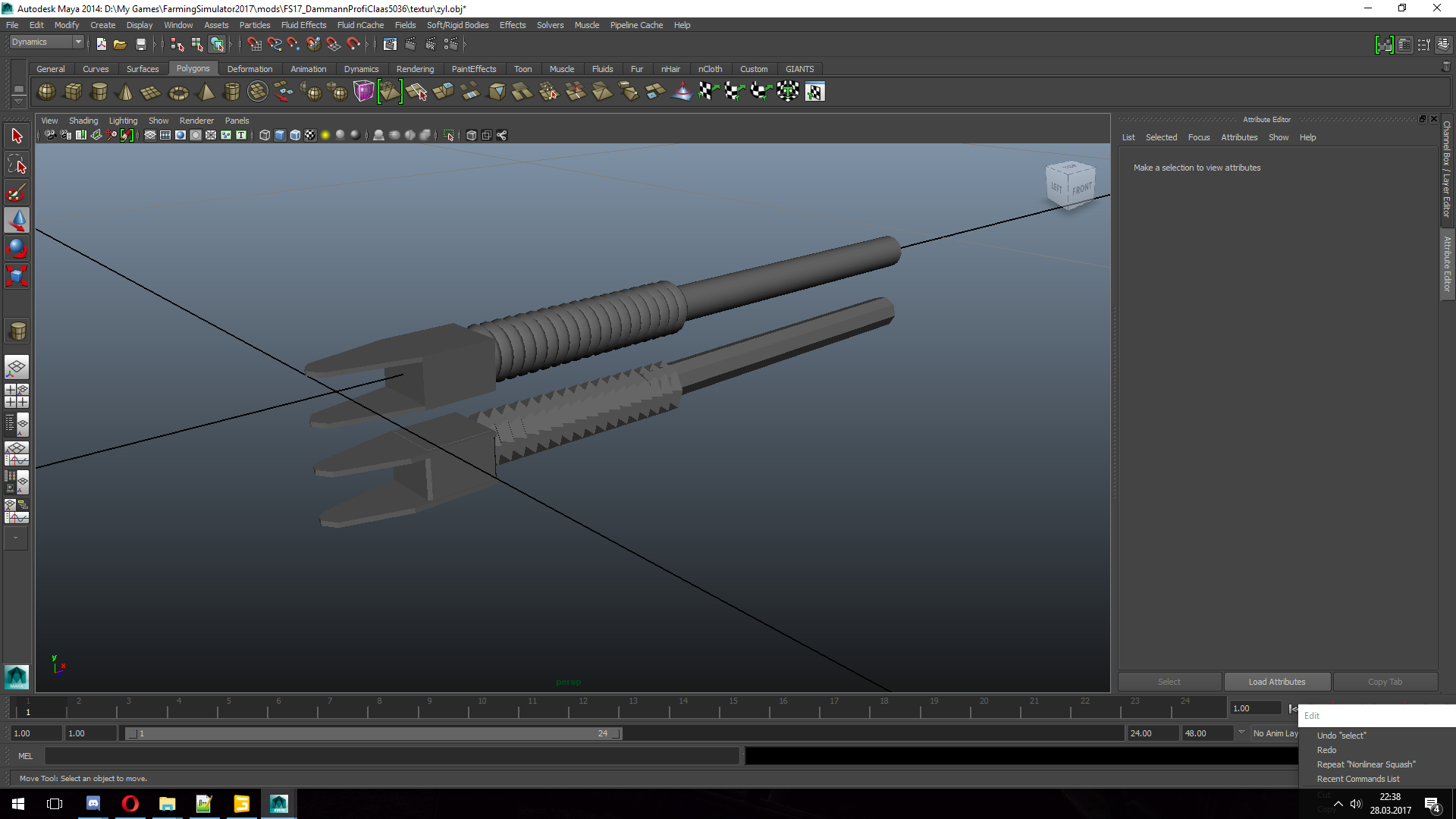
Task: Click the MEL command input field
Action: point(391,756)
